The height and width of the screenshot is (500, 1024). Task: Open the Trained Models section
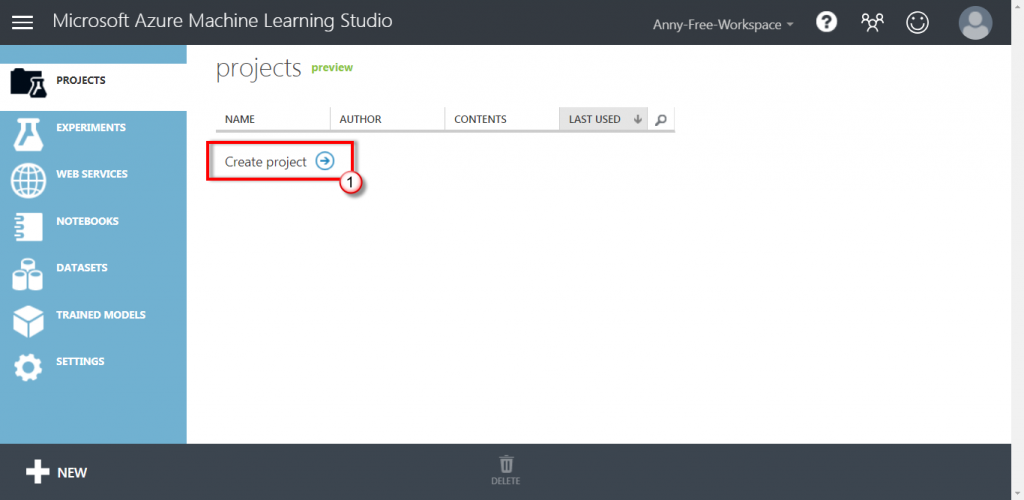point(93,321)
